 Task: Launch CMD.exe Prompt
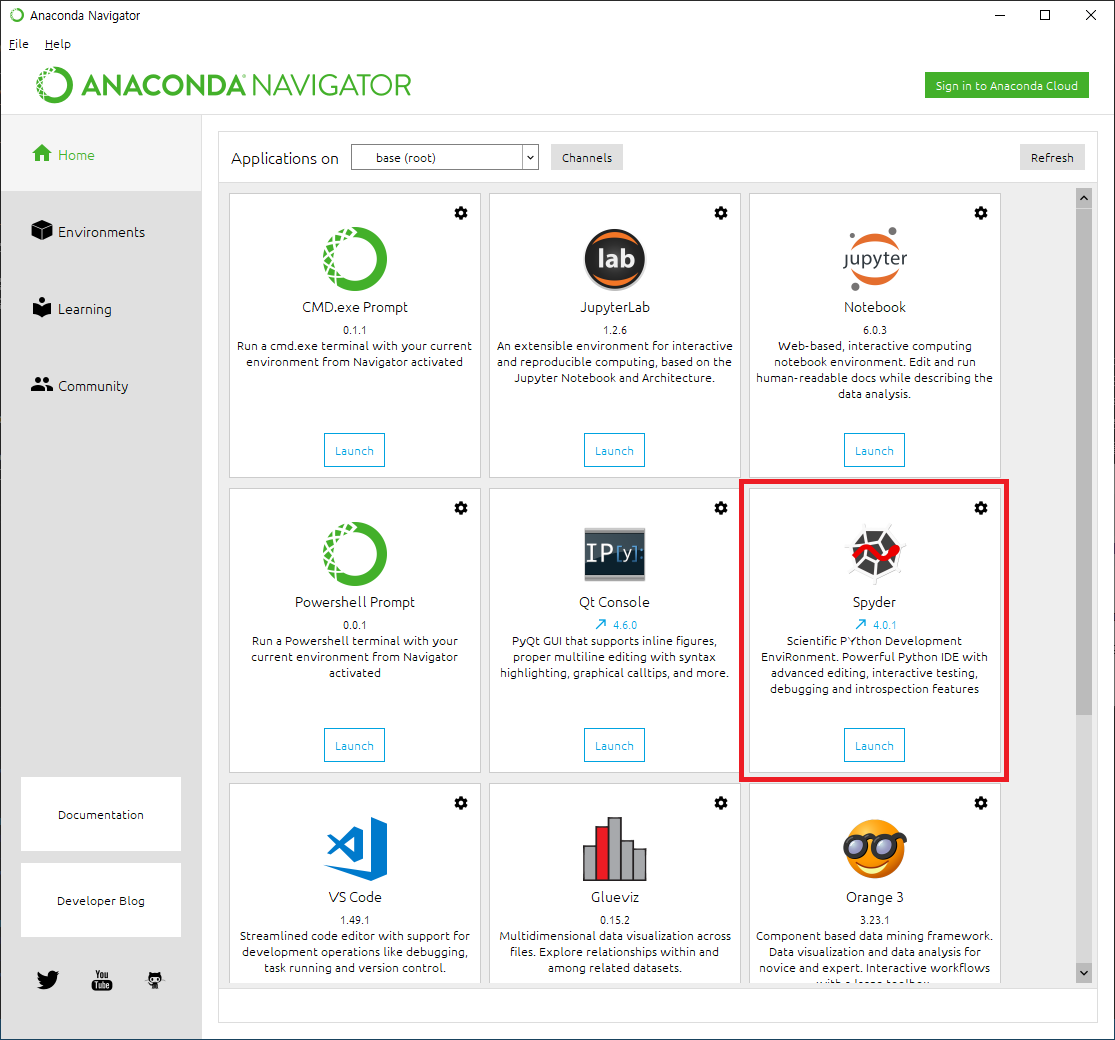354,450
